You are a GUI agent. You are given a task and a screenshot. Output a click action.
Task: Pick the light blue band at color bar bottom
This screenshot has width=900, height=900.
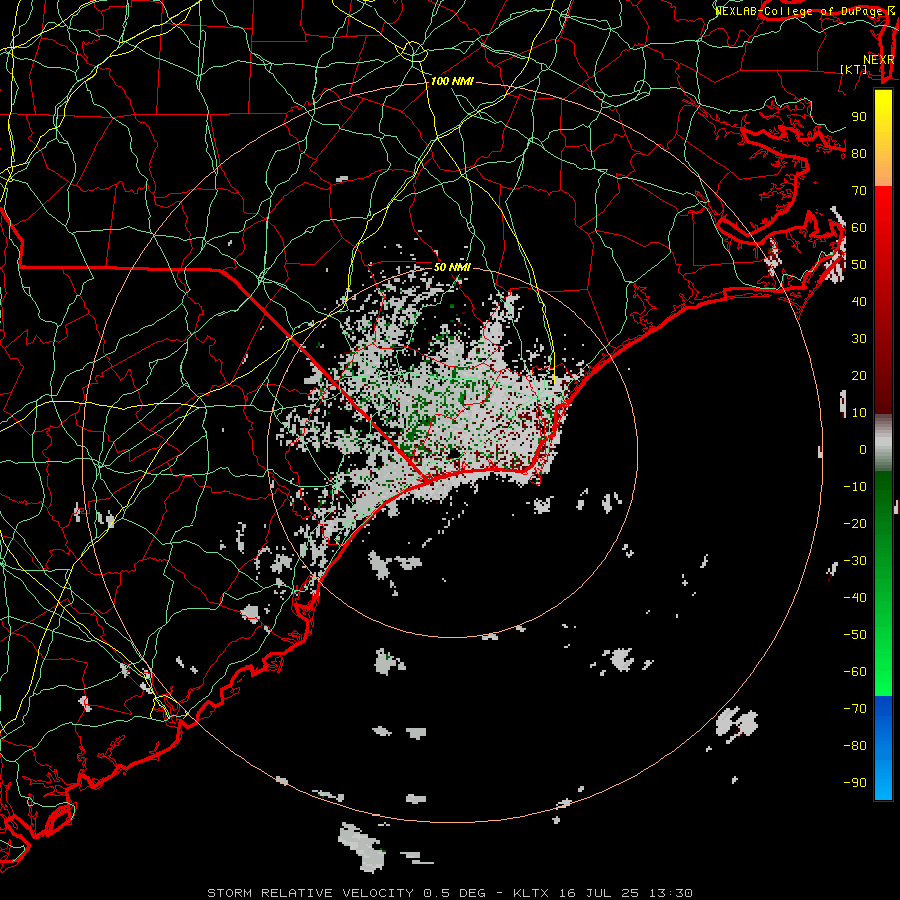tap(883, 778)
